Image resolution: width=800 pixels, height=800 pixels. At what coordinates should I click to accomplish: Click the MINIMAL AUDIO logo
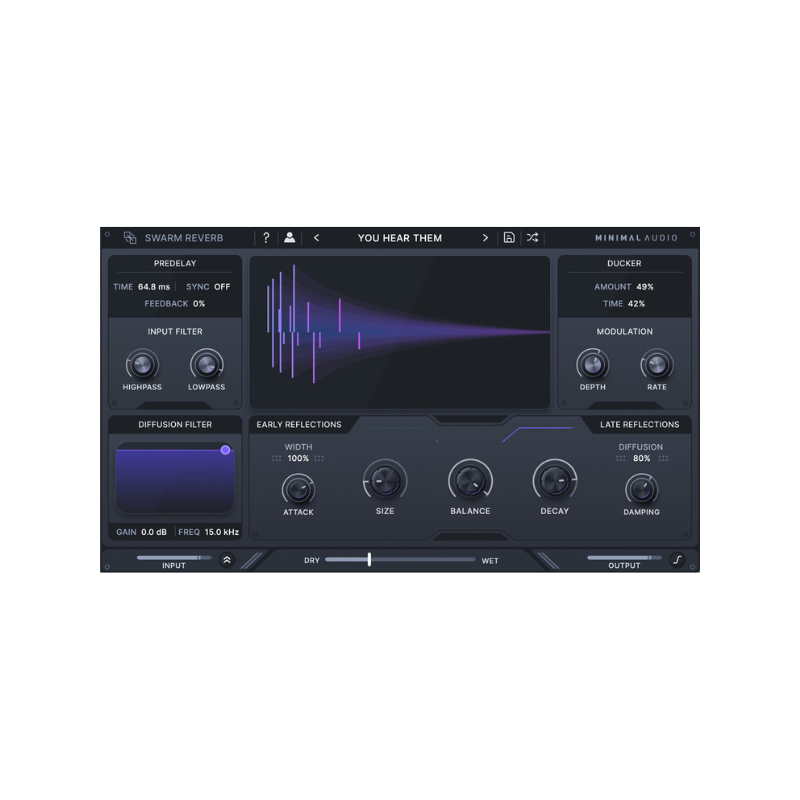[637, 237]
